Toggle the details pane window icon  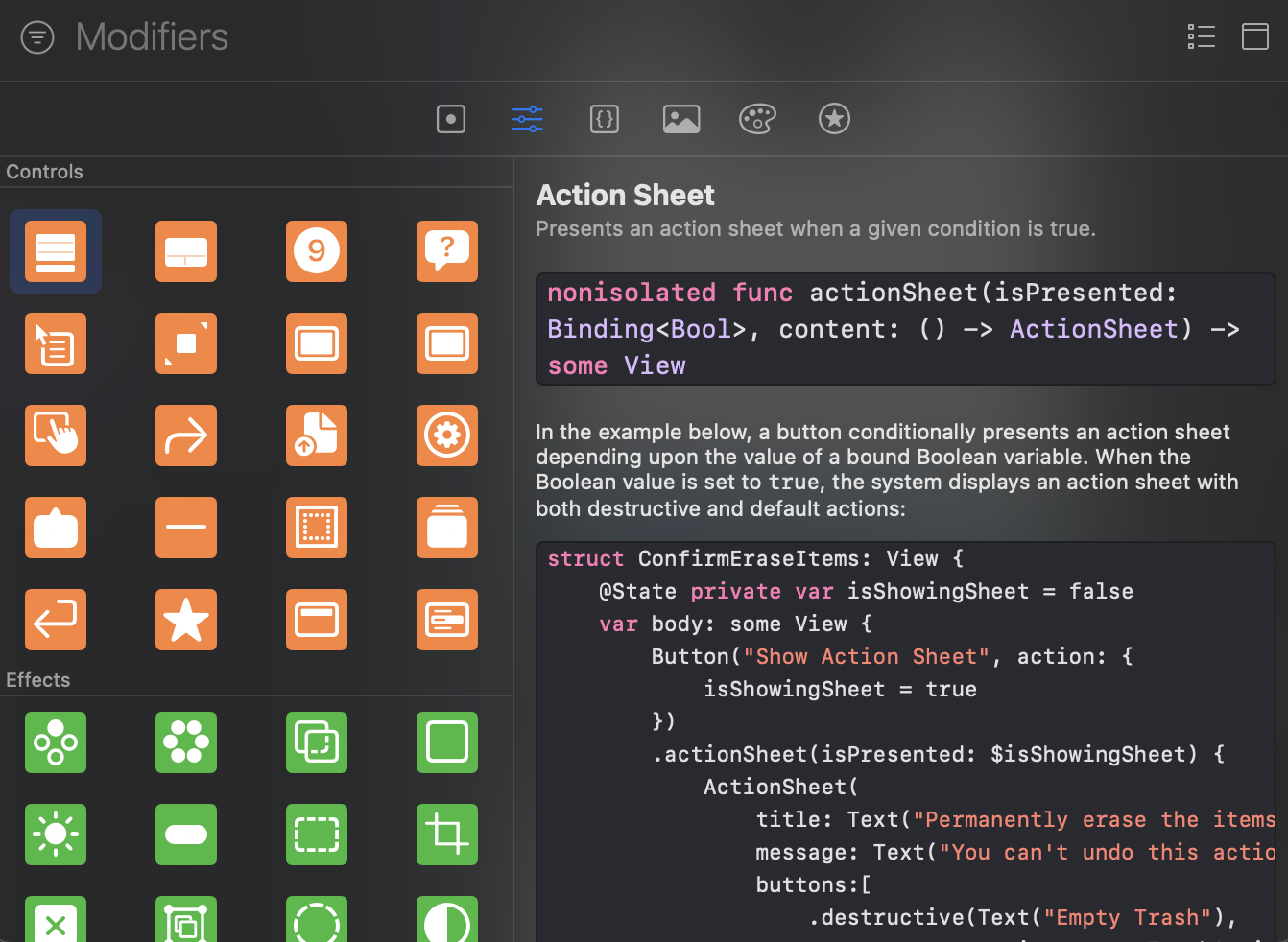click(1255, 36)
